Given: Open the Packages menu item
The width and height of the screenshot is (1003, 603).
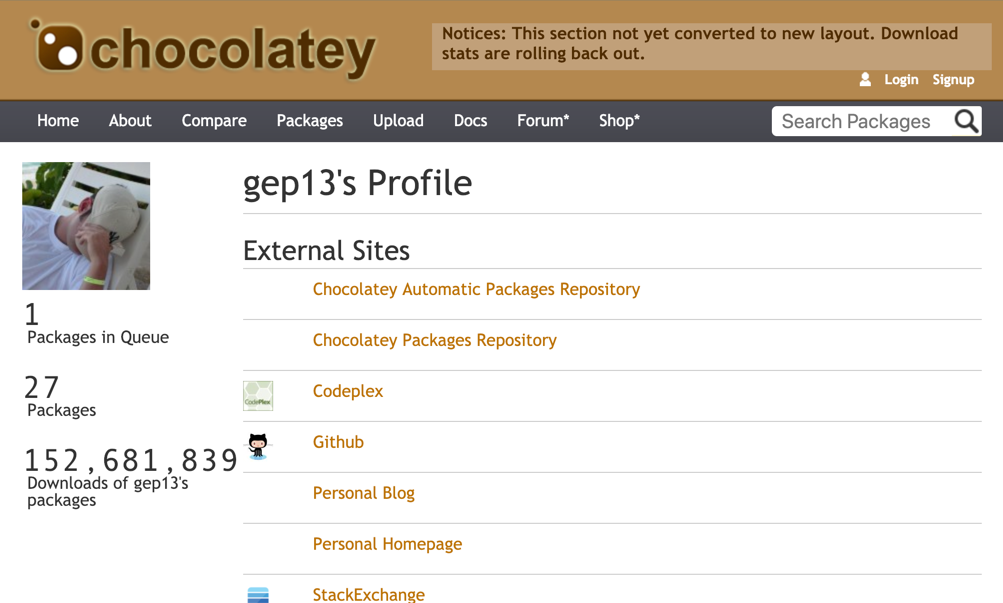Looking at the screenshot, I should (309, 120).
